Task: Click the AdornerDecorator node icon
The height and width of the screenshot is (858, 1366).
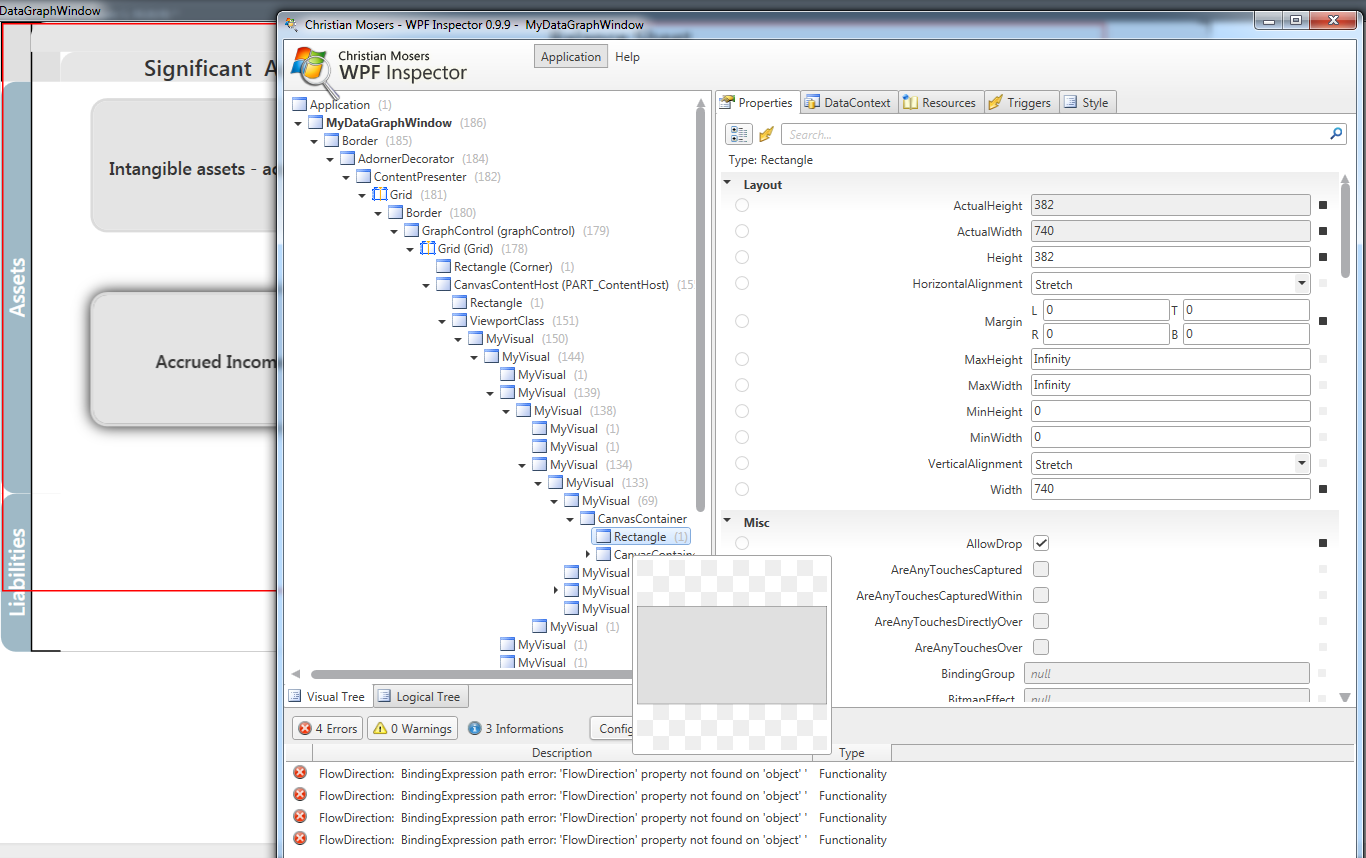Action: (x=347, y=158)
